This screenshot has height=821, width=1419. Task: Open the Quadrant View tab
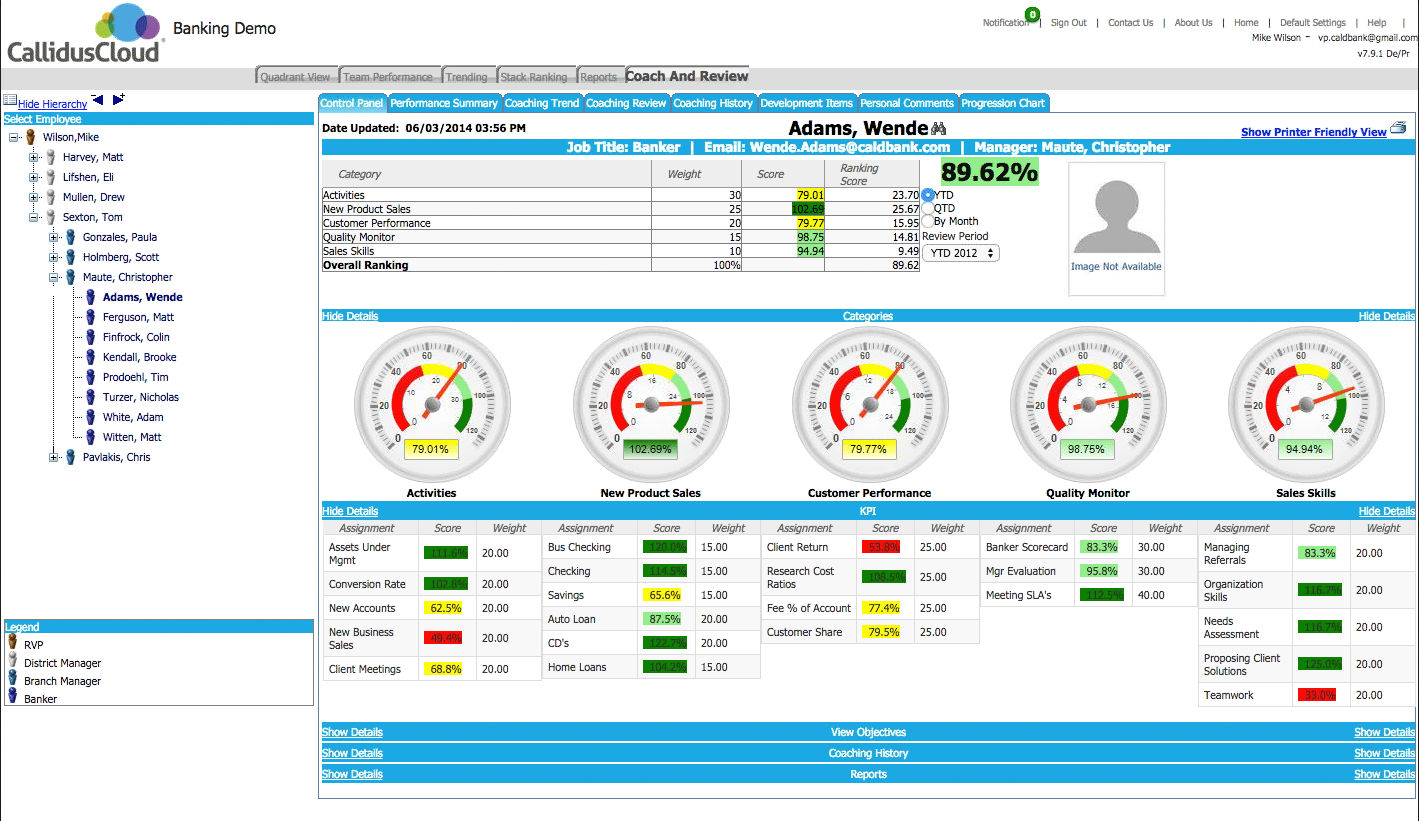(296, 76)
